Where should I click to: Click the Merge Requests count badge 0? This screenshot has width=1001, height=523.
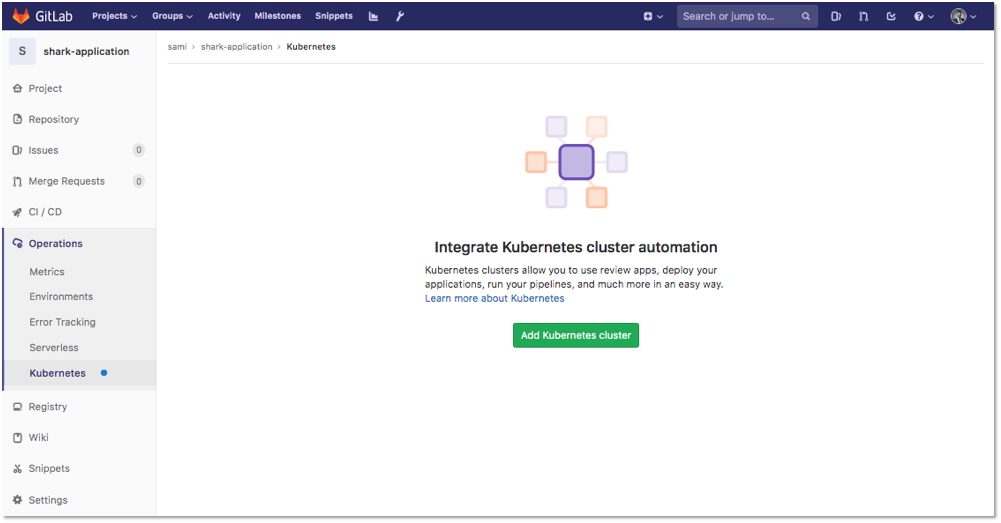pos(139,181)
